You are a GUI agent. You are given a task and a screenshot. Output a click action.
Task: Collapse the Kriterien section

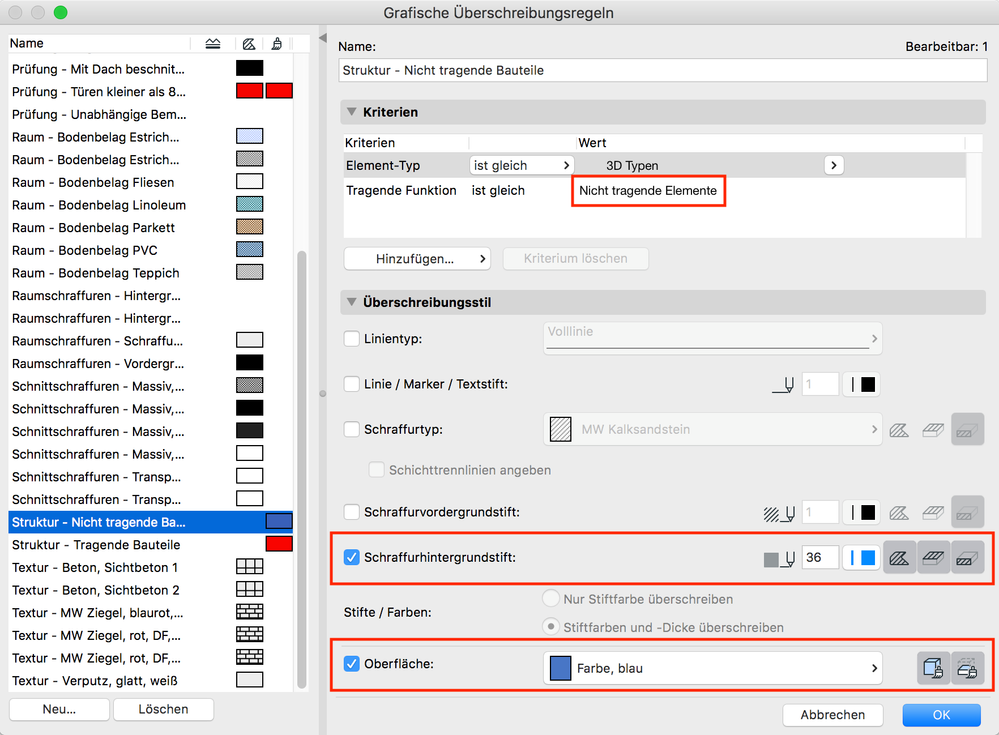coord(351,111)
